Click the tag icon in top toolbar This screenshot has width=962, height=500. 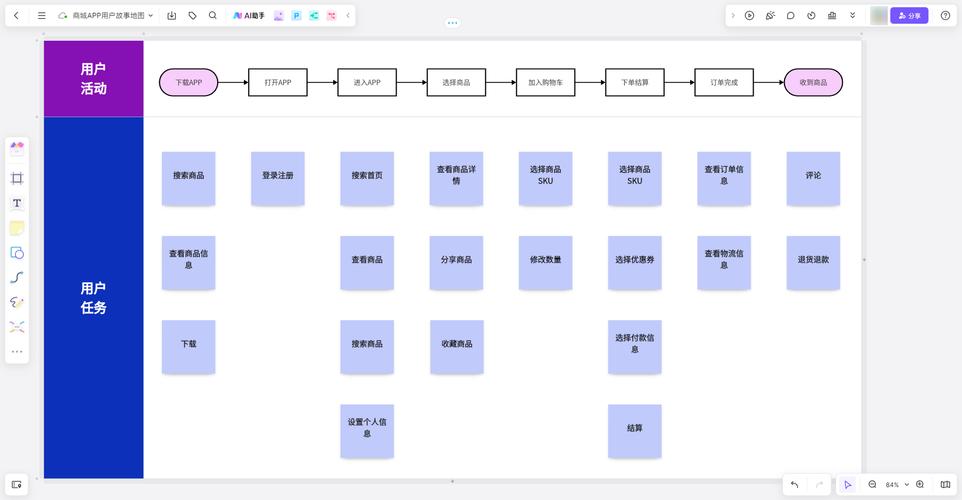[193, 15]
